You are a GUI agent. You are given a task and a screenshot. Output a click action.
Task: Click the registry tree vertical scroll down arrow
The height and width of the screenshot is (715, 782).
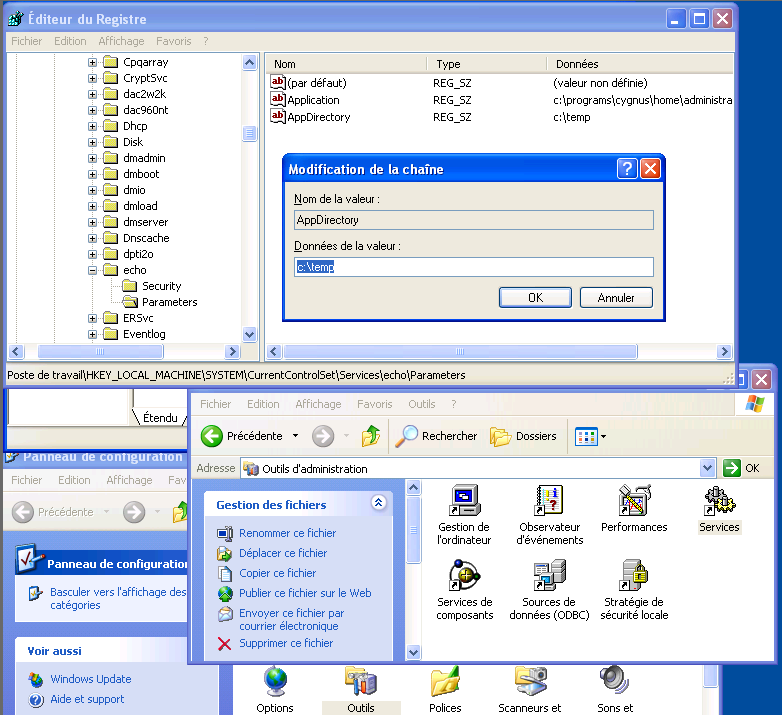249,335
